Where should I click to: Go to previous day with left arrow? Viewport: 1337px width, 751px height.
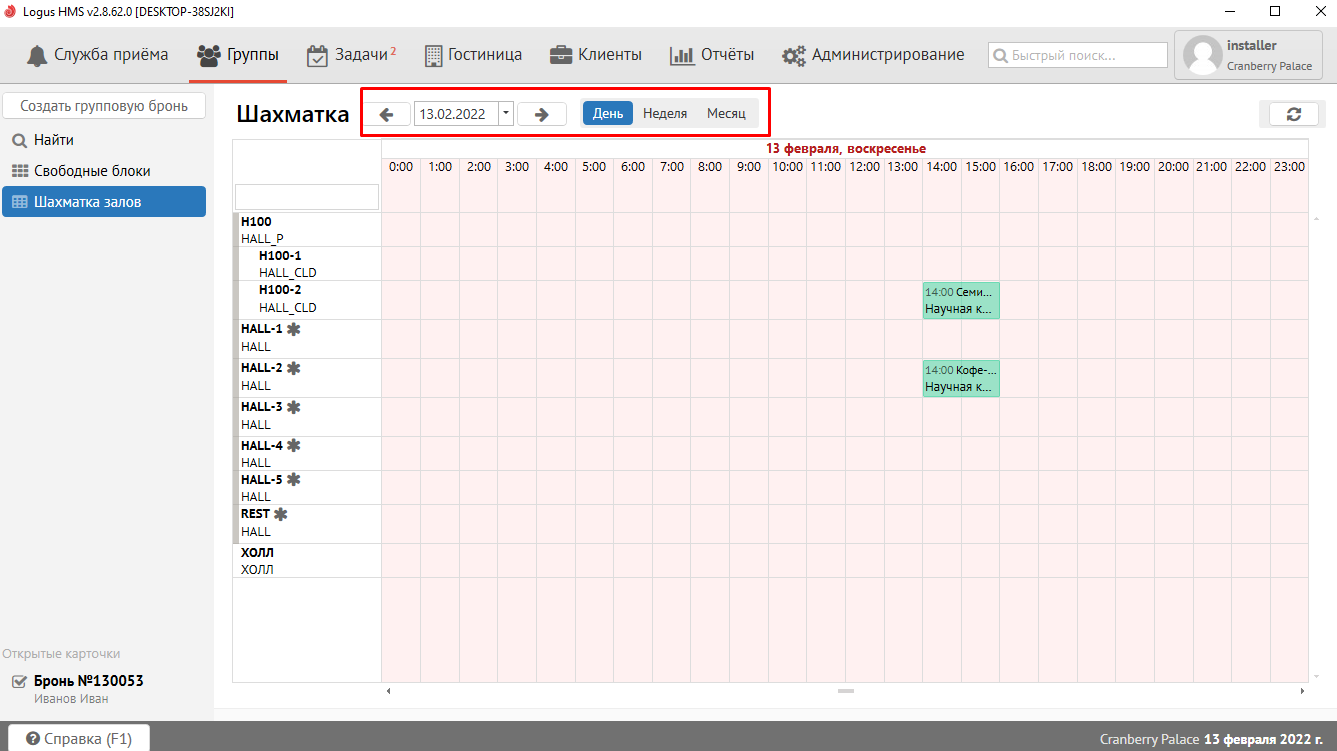point(387,114)
